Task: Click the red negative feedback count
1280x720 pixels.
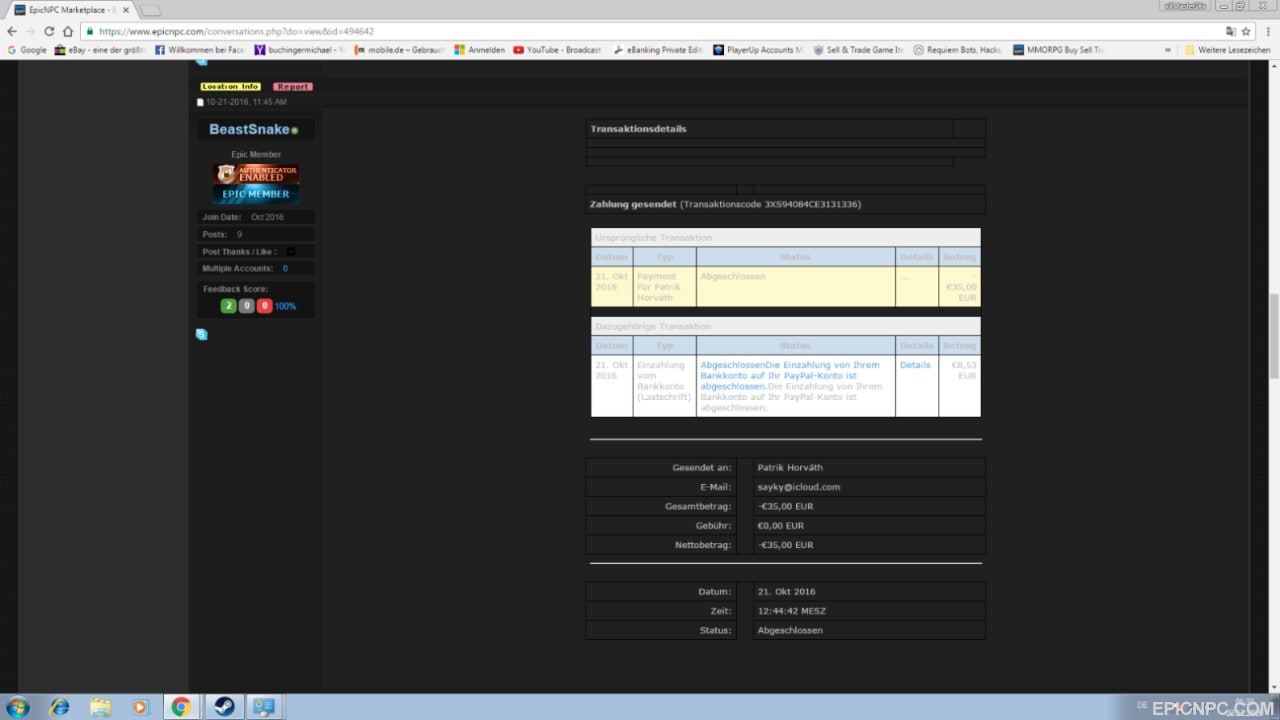Action: click(x=264, y=306)
